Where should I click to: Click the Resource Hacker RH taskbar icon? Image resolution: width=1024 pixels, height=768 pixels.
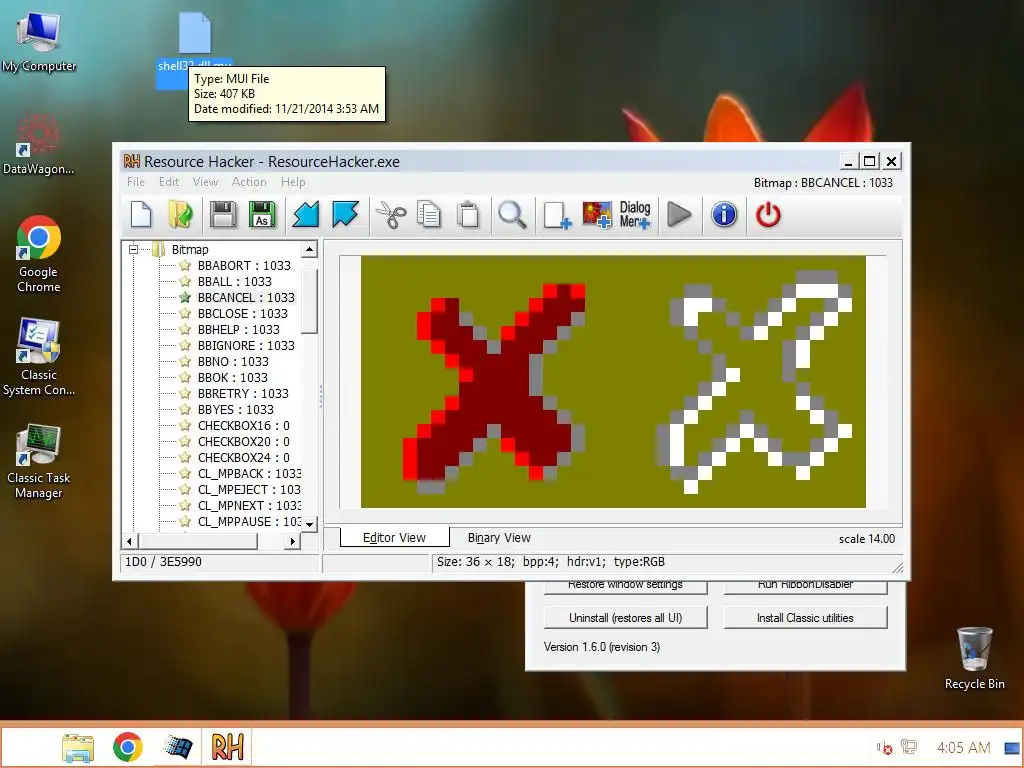[x=227, y=746]
